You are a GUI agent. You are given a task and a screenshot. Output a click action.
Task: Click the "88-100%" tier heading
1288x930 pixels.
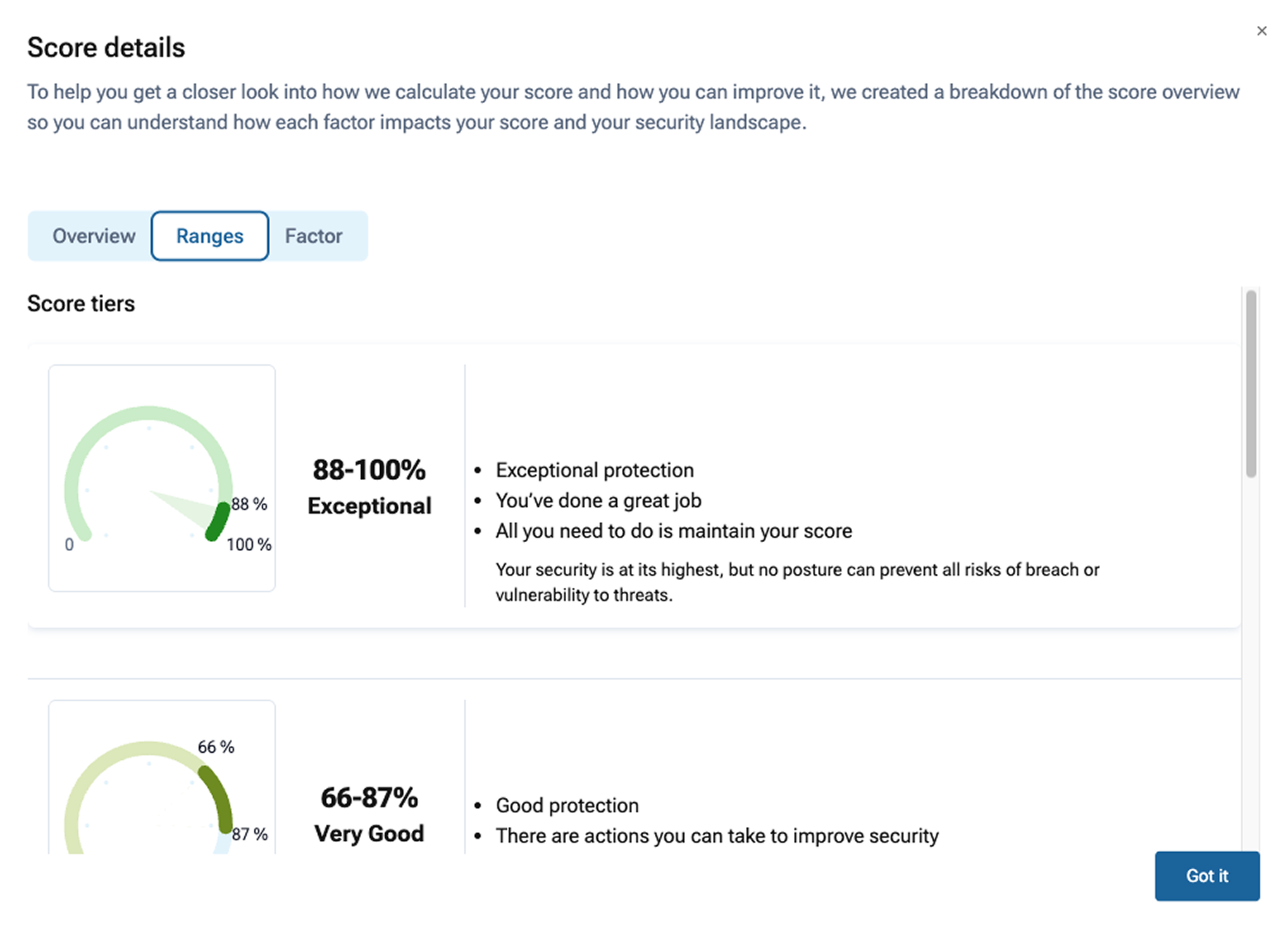pyautogui.click(x=369, y=470)
